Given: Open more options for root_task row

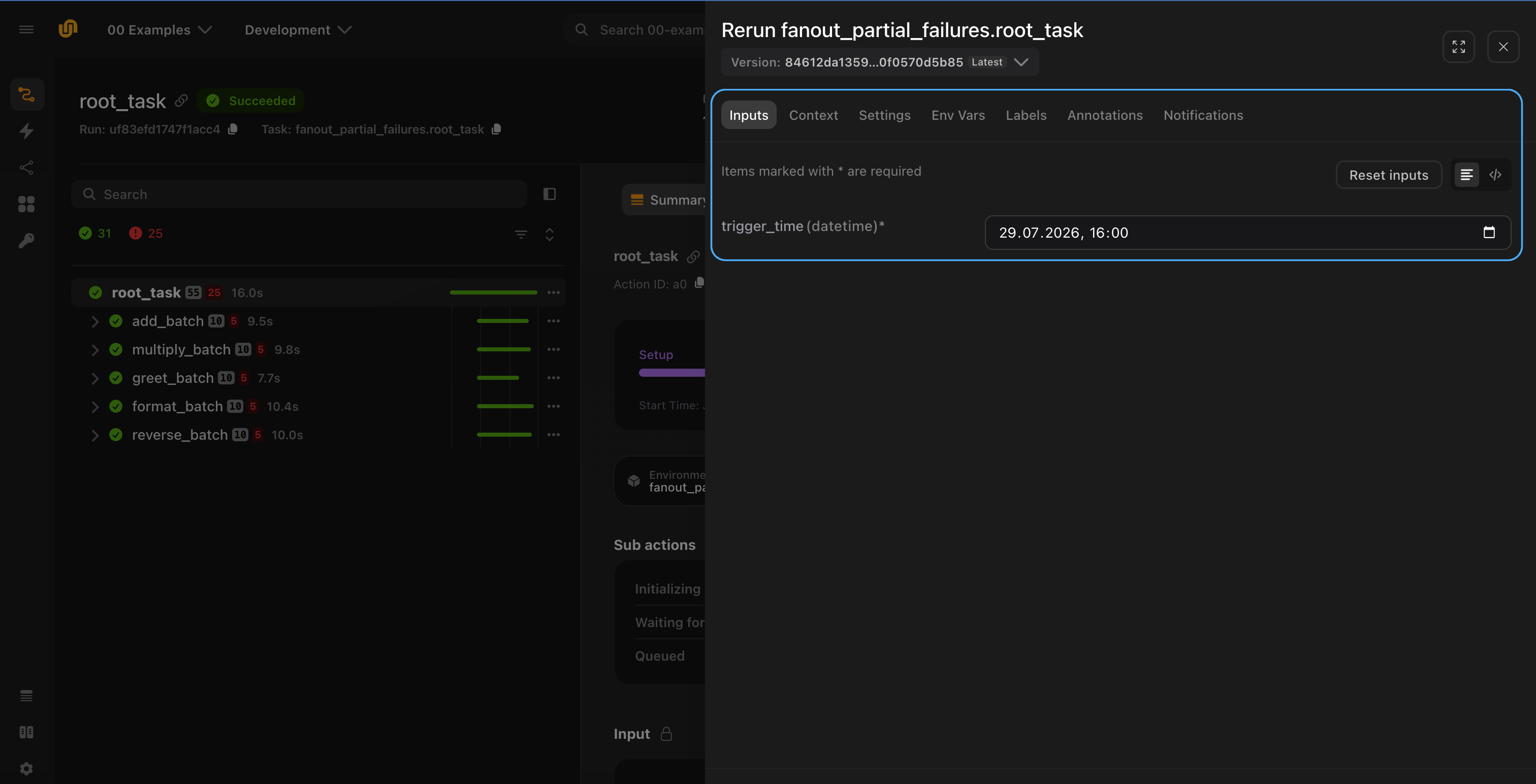Looking at the screenshot, I should [x=553, y=293].
